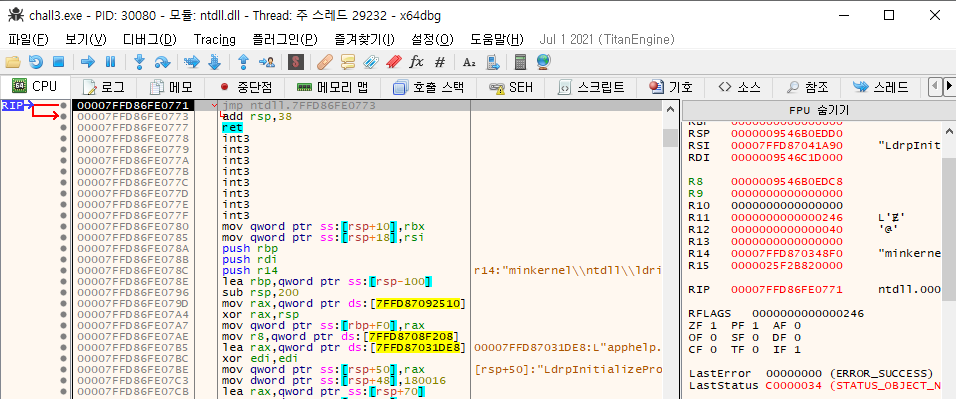Switch to the 호출 스택 tab
This screenshot has width=956, height=399.
click(x=429, y=87)
